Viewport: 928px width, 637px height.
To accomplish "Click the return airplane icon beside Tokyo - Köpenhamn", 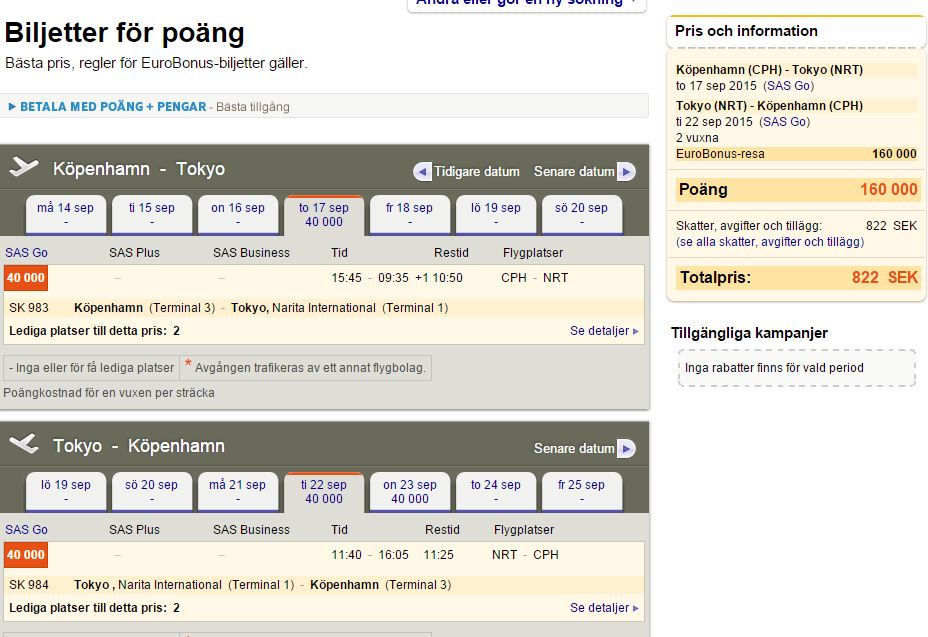I will 23,445.
